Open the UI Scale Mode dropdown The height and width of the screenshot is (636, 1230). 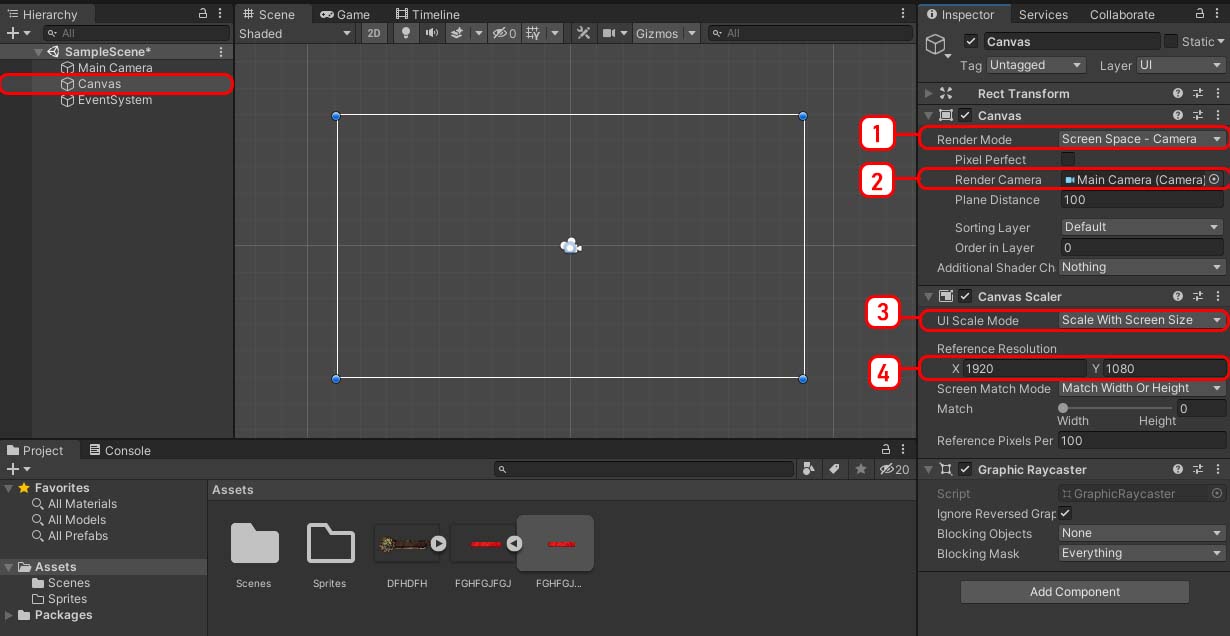pyautogui.click(x=1141, y=320)
